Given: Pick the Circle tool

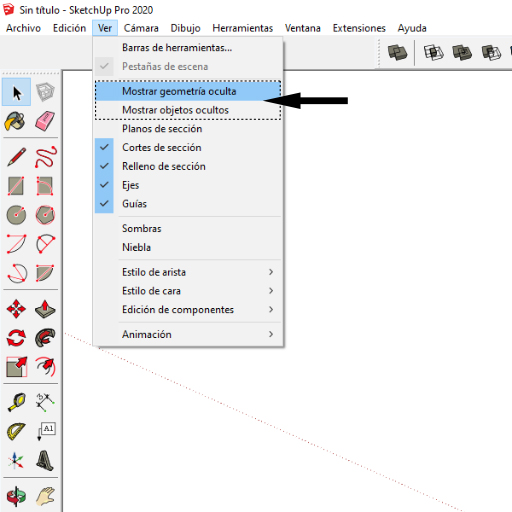Looking at the screenshot, I should [x=16, y=215].
